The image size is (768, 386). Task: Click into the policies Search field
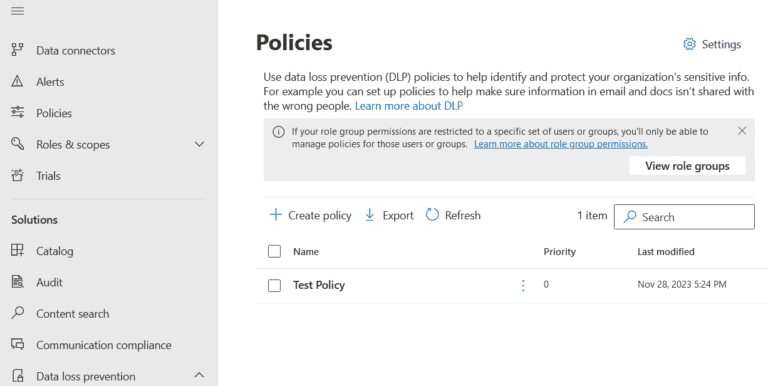[x=684, y=217]
